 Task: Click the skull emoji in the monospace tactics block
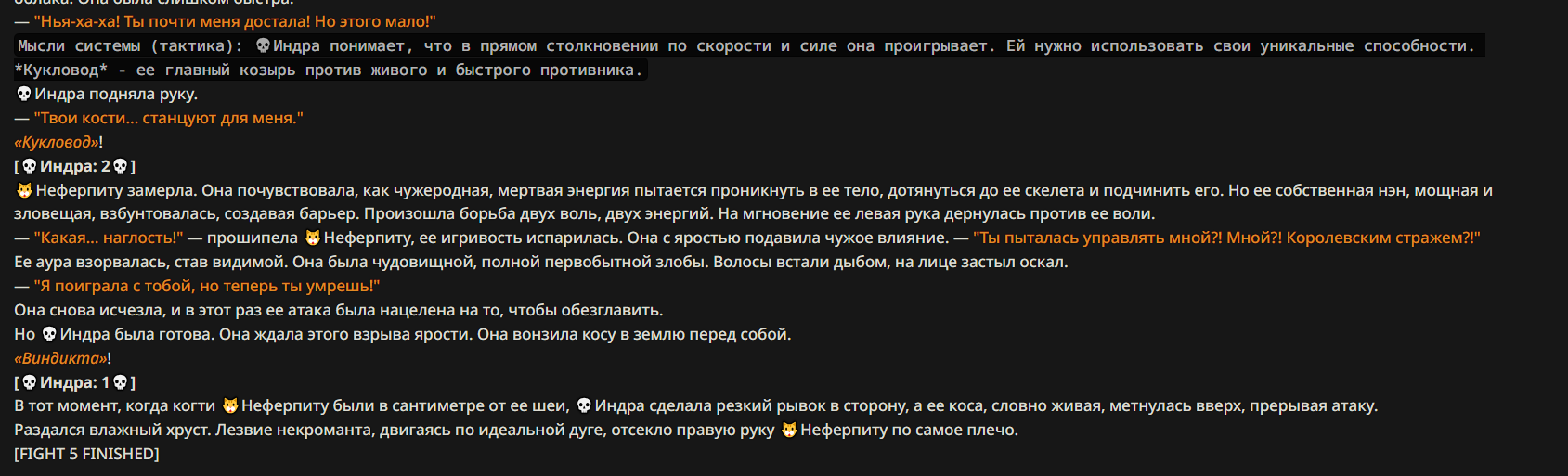[263, 45]
